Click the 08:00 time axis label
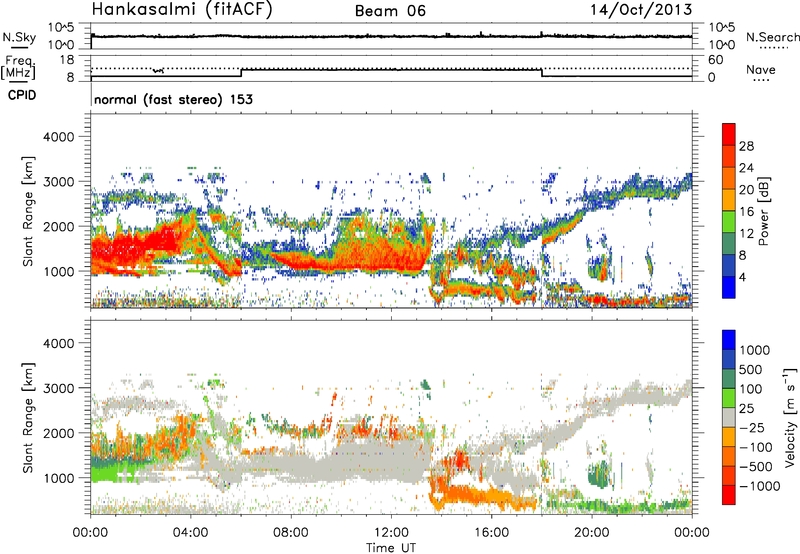Image resolution: width=800 pixels, height=554 pixels. [291, 533]
